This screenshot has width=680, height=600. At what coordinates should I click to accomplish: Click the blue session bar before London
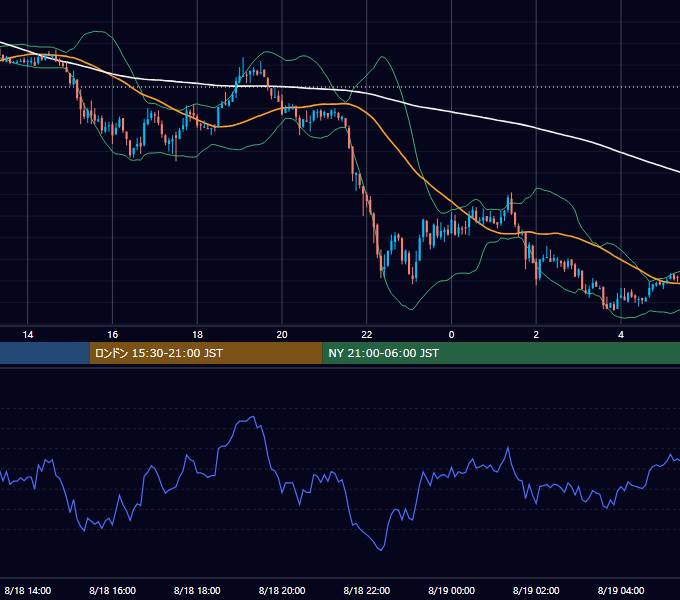[x=45, y=353]
